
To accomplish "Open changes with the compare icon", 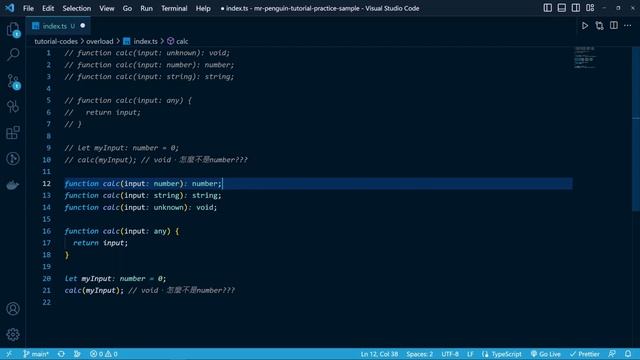I will pyautogui.click(x=599, y=26).
